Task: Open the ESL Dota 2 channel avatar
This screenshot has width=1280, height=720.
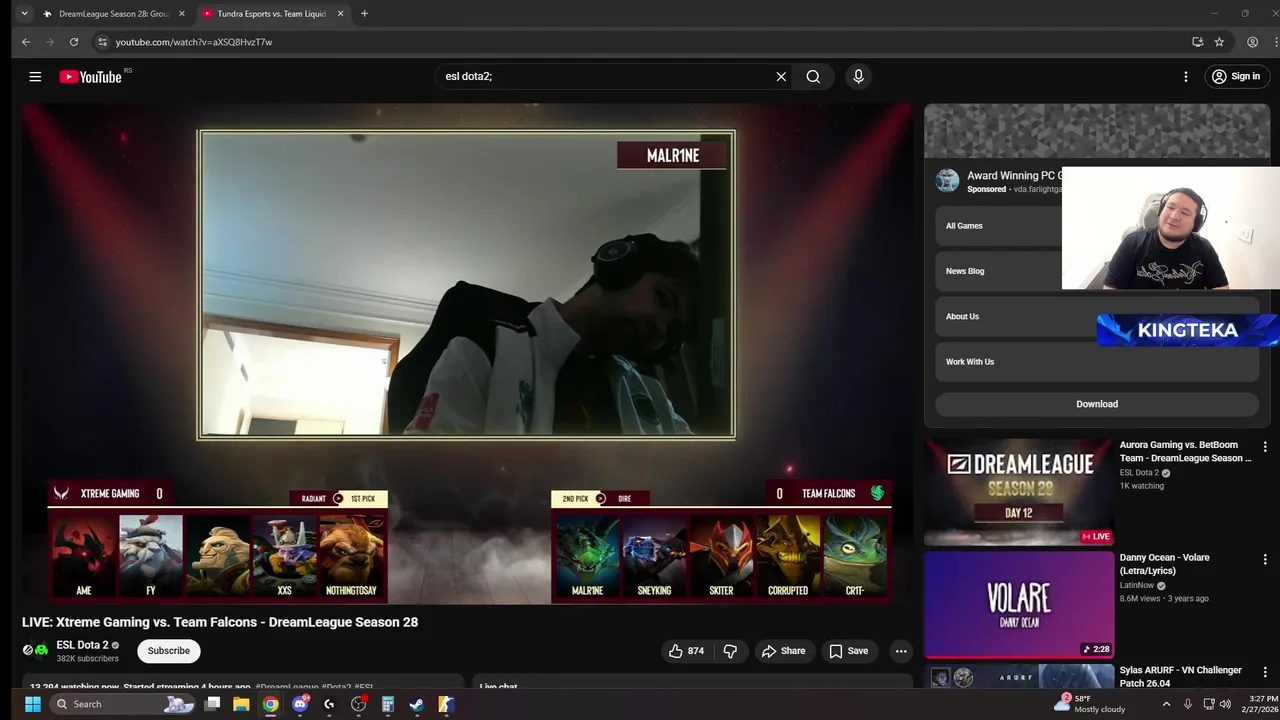Action: 35,650
